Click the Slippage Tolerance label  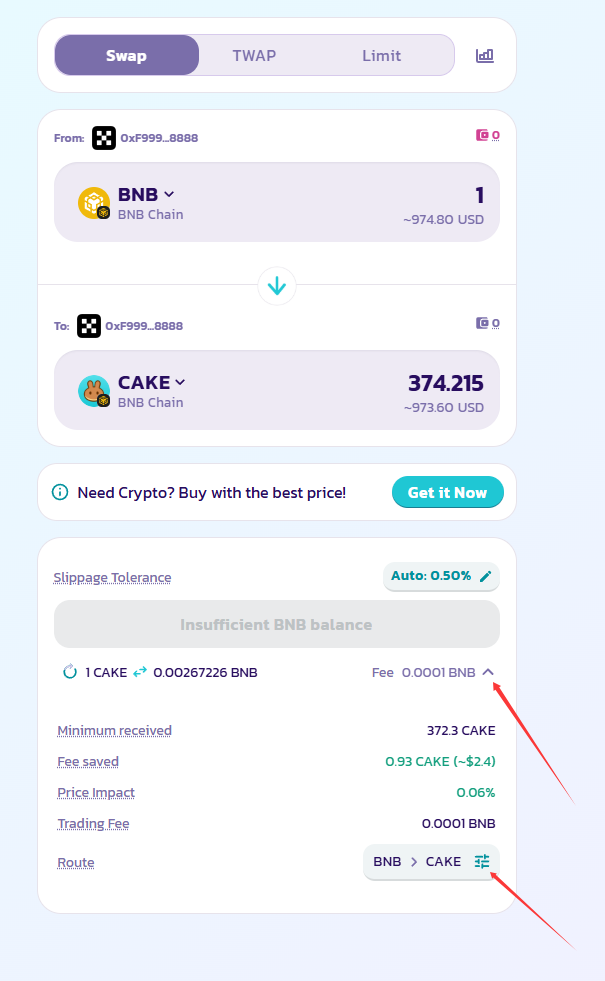point(112,577)
